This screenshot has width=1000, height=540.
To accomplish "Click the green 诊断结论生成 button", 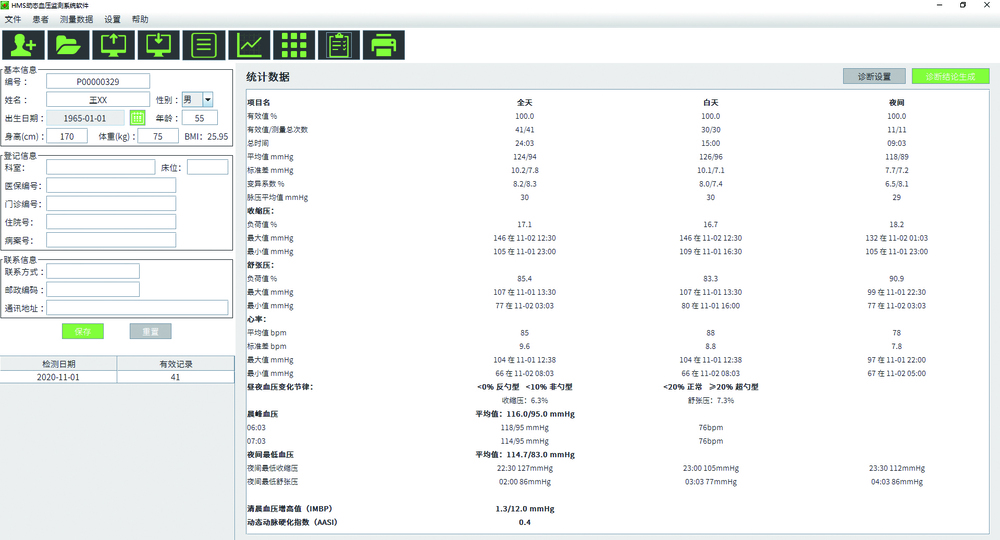I will click(x=950, y=76).
